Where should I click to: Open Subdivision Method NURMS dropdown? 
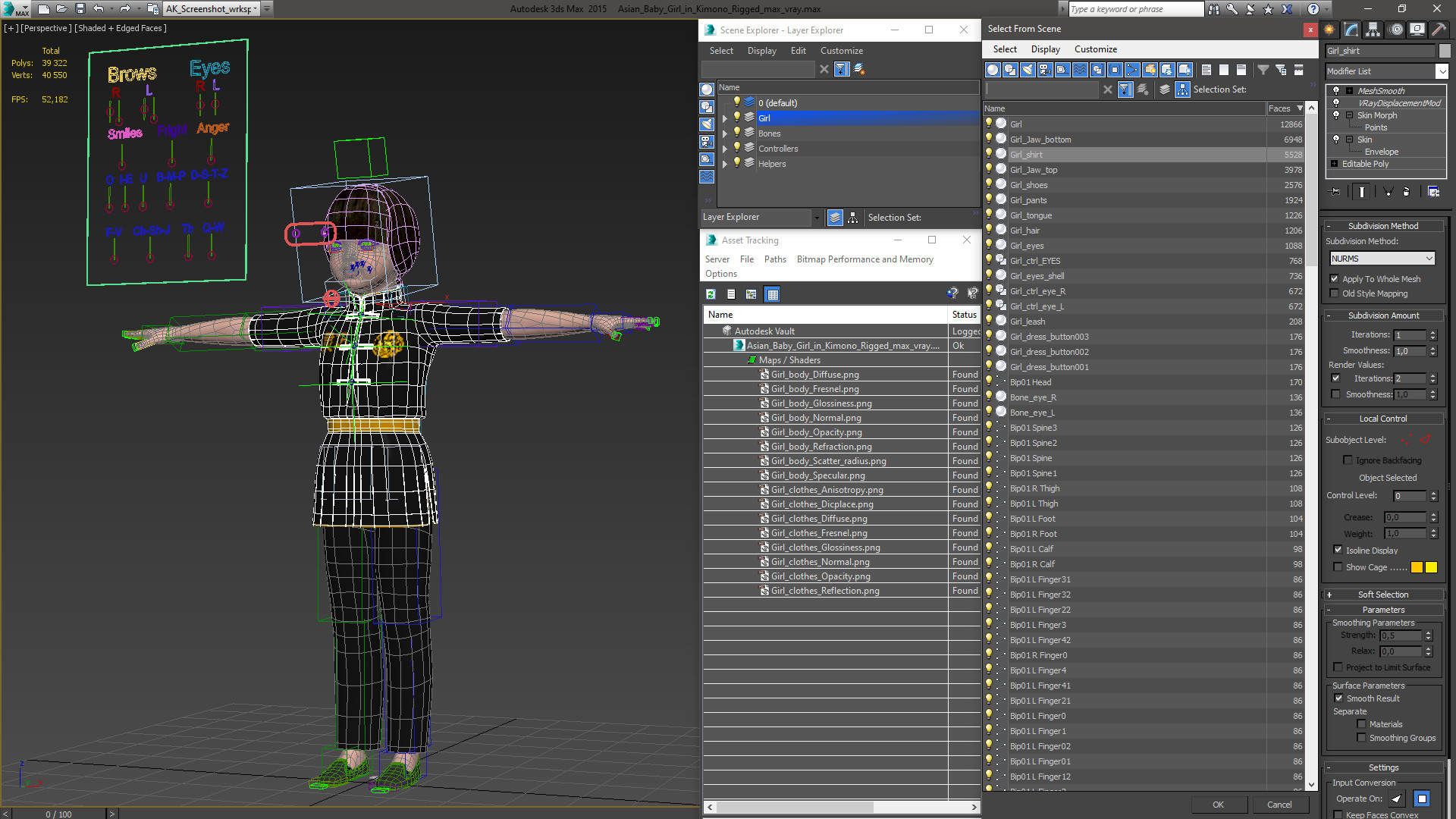point(1382,259)
